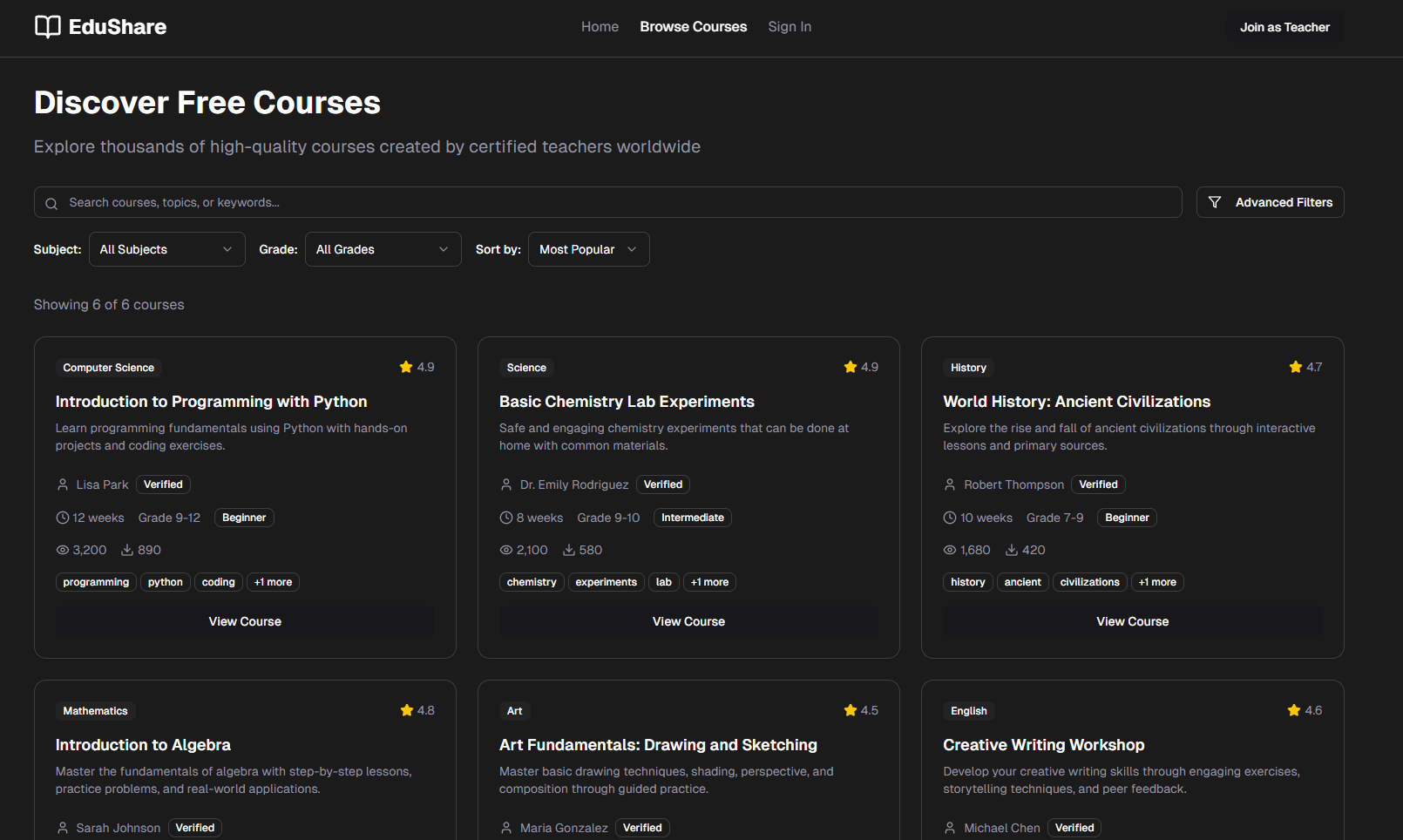Expand '+1 more' tags on World History course
This screenshot has height=840, width=1403.
pos(1157,582)
